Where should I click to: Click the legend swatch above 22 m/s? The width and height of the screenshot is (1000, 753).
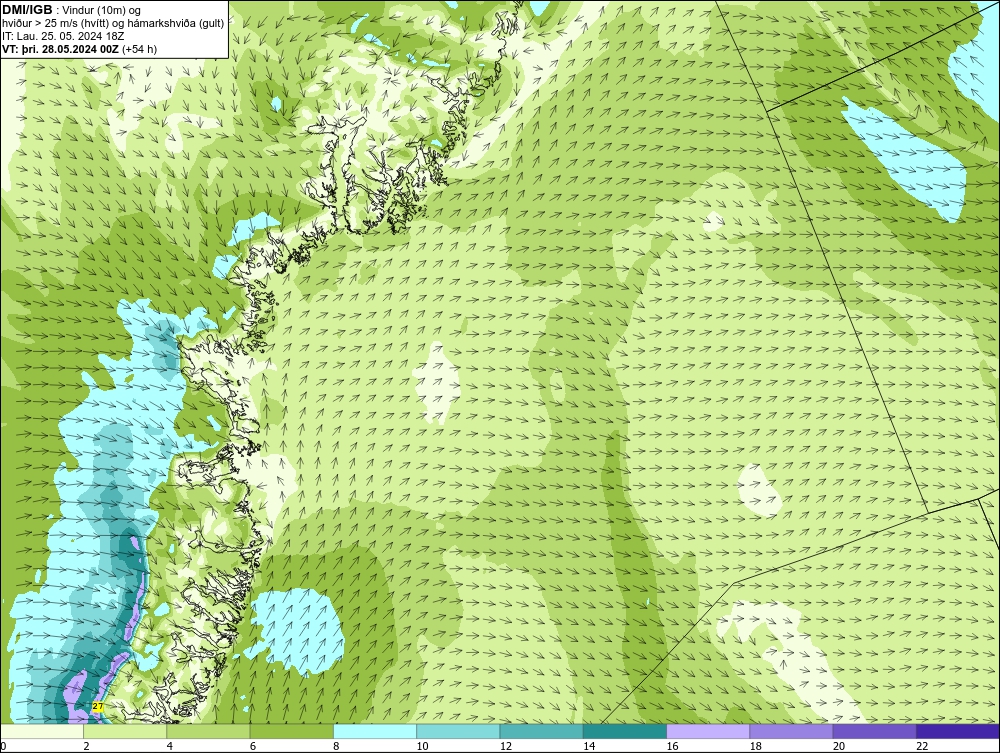tap(958, 731)
